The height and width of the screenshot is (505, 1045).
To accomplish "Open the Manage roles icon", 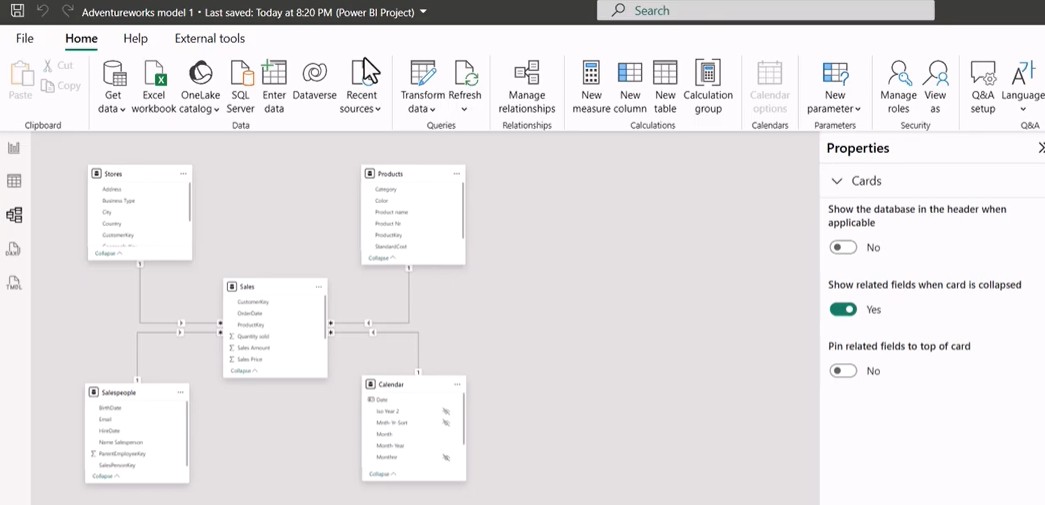I will [x=898, y=74].
